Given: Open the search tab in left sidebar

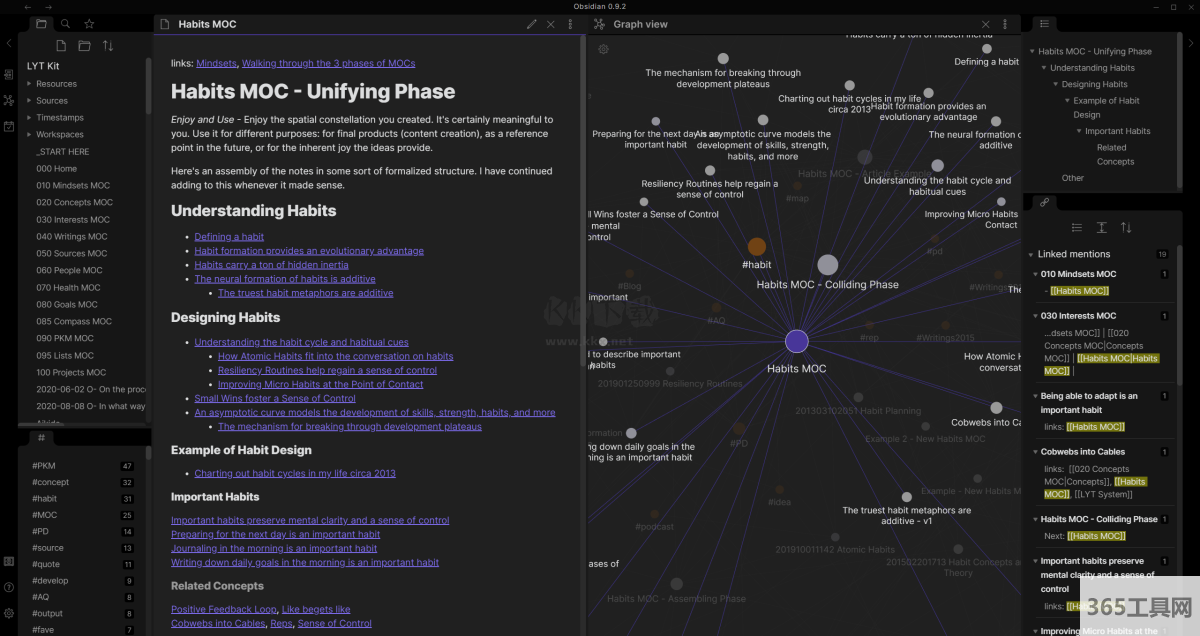Looking at the screenshot, I should [x=65, y=24].
